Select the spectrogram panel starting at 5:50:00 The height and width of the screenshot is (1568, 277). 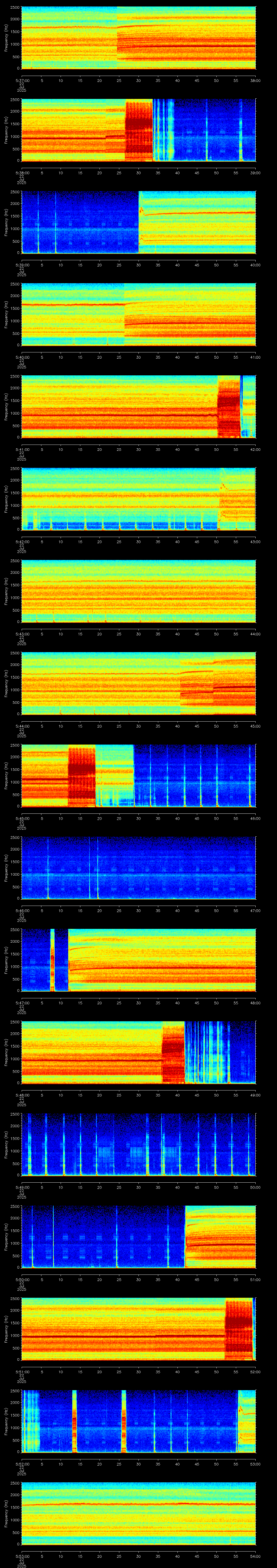(x=139, y=1237)
